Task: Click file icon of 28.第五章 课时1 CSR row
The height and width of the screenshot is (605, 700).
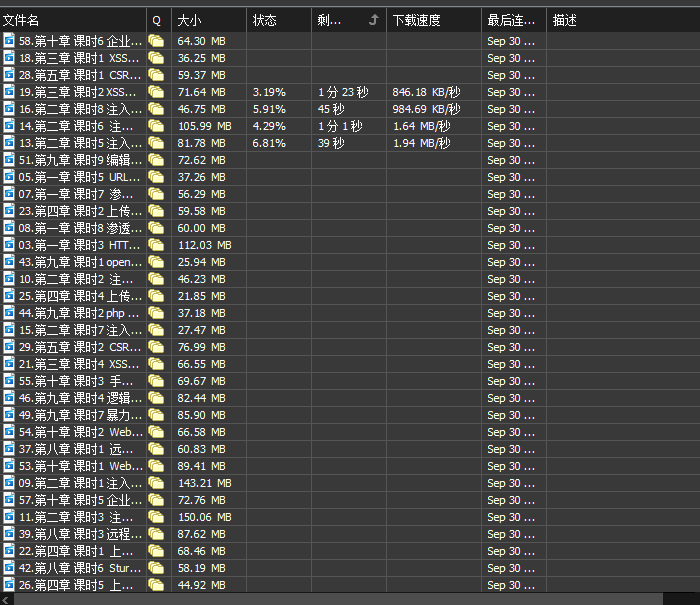Action: (x=9, y=75)
